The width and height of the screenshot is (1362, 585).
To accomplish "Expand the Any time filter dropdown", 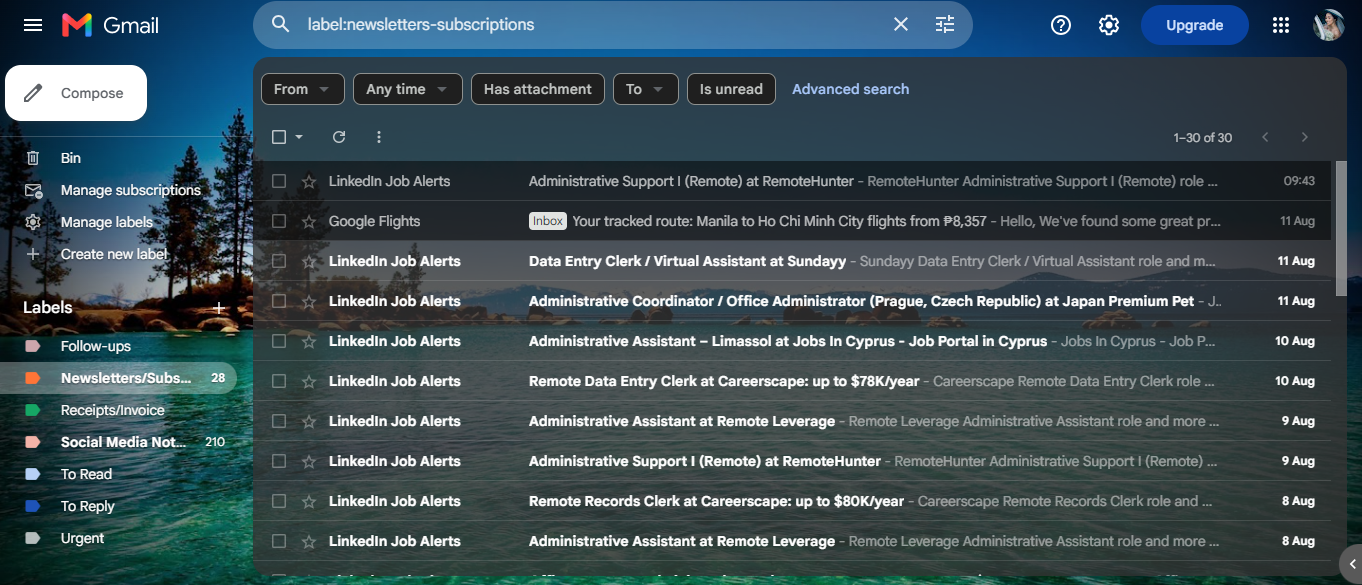I will point(408,89).
